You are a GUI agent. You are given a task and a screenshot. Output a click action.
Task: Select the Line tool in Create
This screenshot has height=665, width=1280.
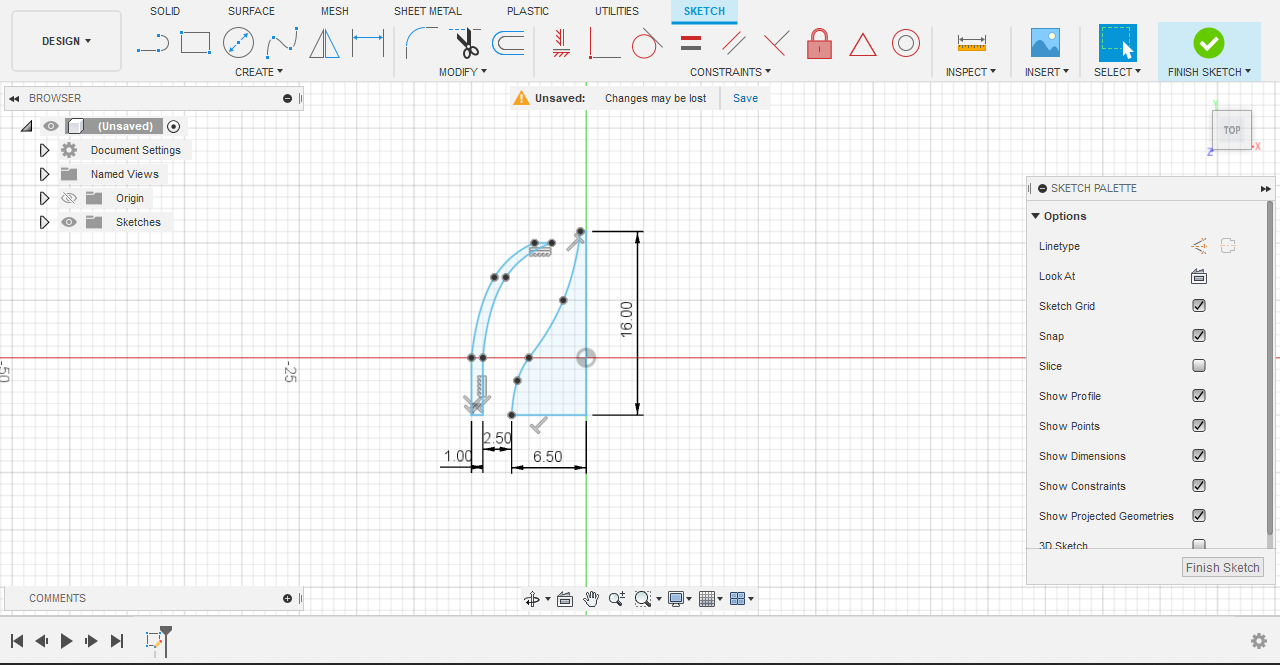[x=152, y=43]
